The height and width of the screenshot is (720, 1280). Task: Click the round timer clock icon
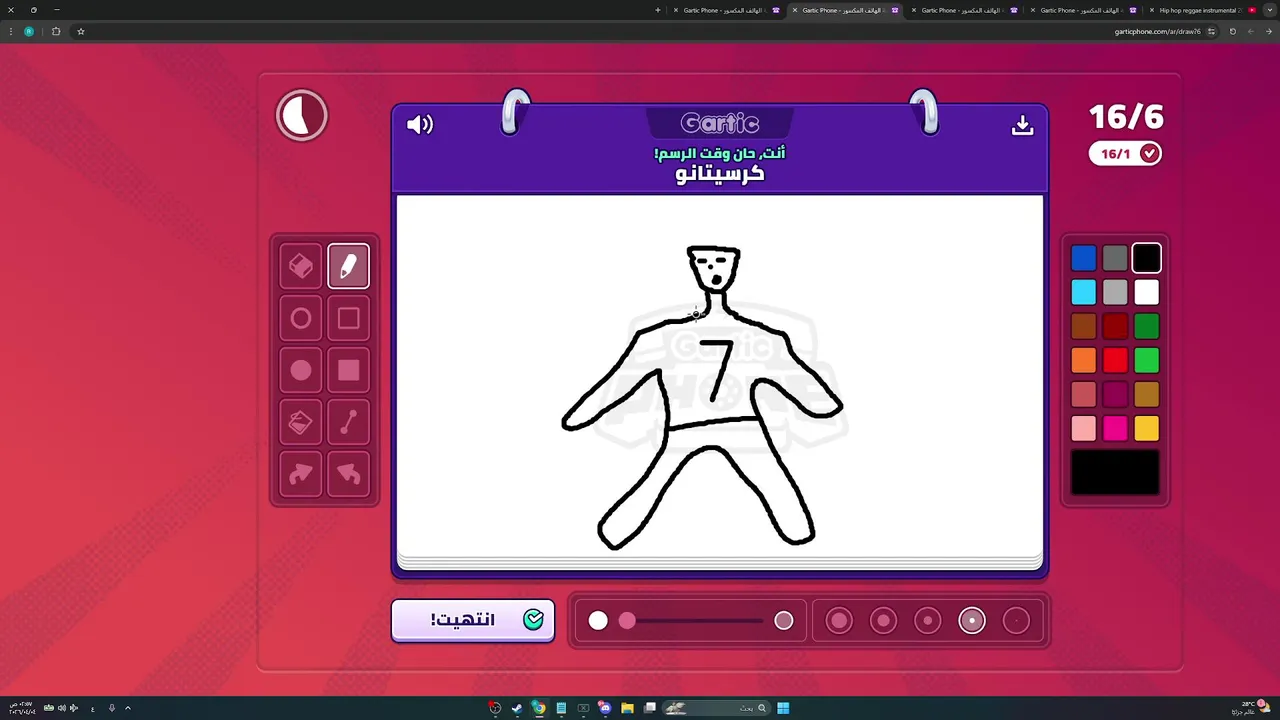click(302, 116)
